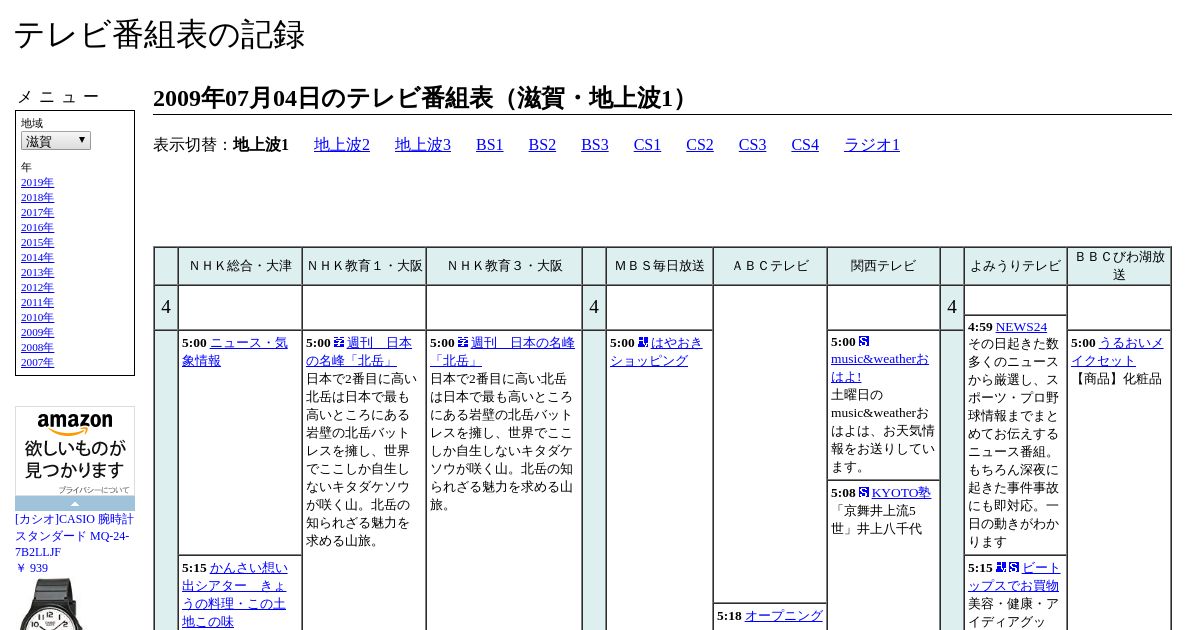Viewport: 1200px width, 630px height.
Task: Open KYOTO塾 program link
Action: point(901,492)
